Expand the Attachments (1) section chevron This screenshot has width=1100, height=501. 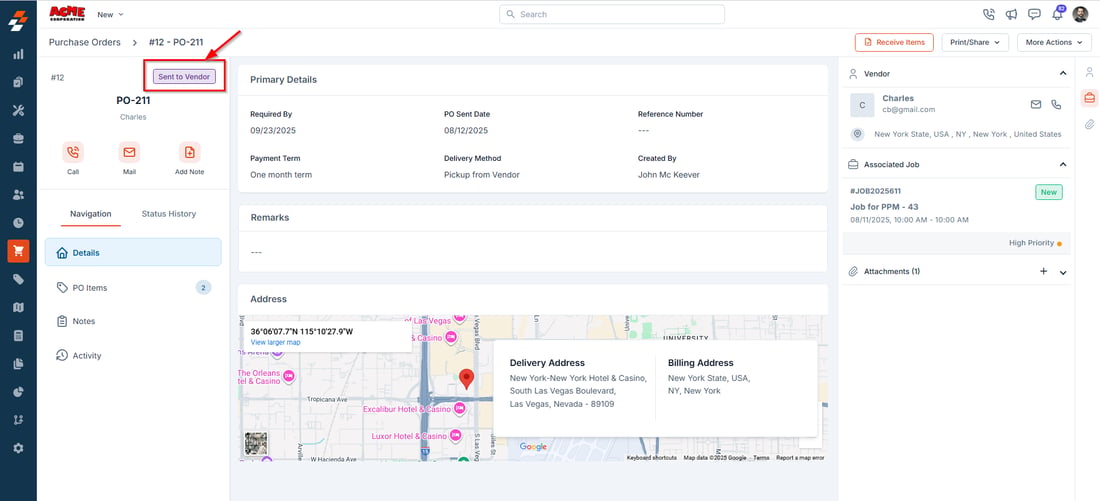pyautogui.click(x=1063, y=272)
